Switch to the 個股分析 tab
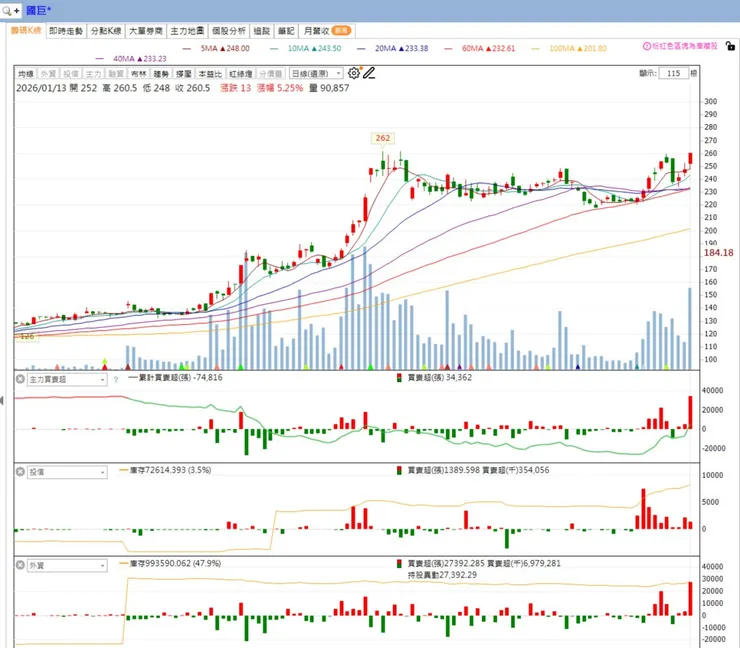Screen dimensions: 740x648 point(229,31)
